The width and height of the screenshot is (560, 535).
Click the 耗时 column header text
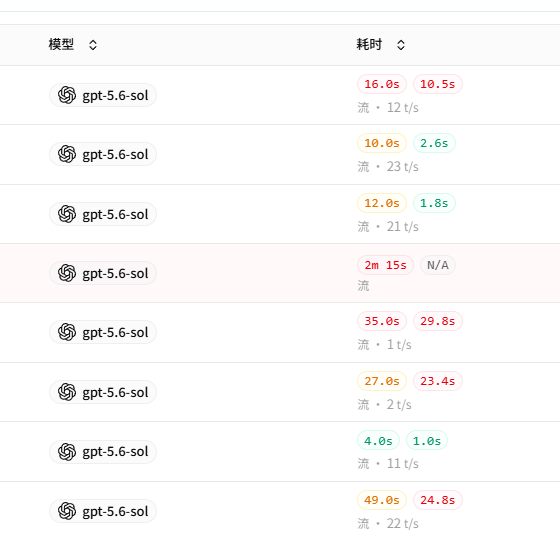coord(369,45)
